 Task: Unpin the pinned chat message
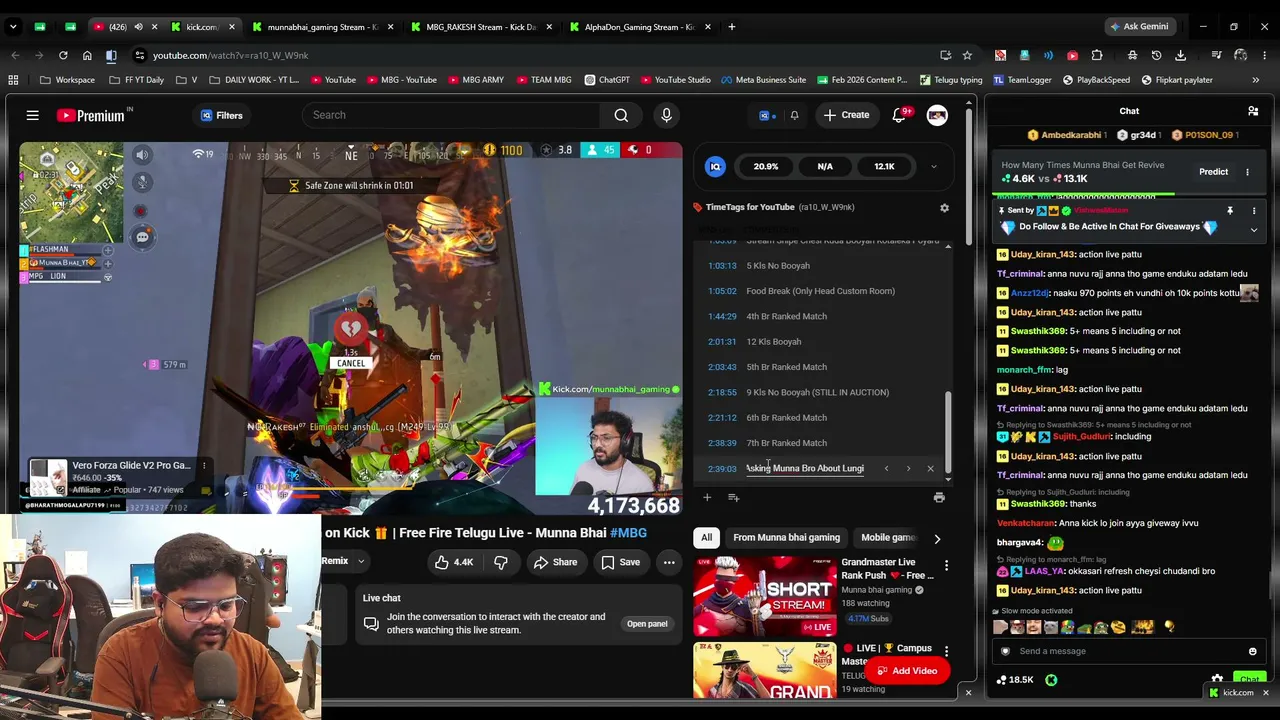[1229, 211]
